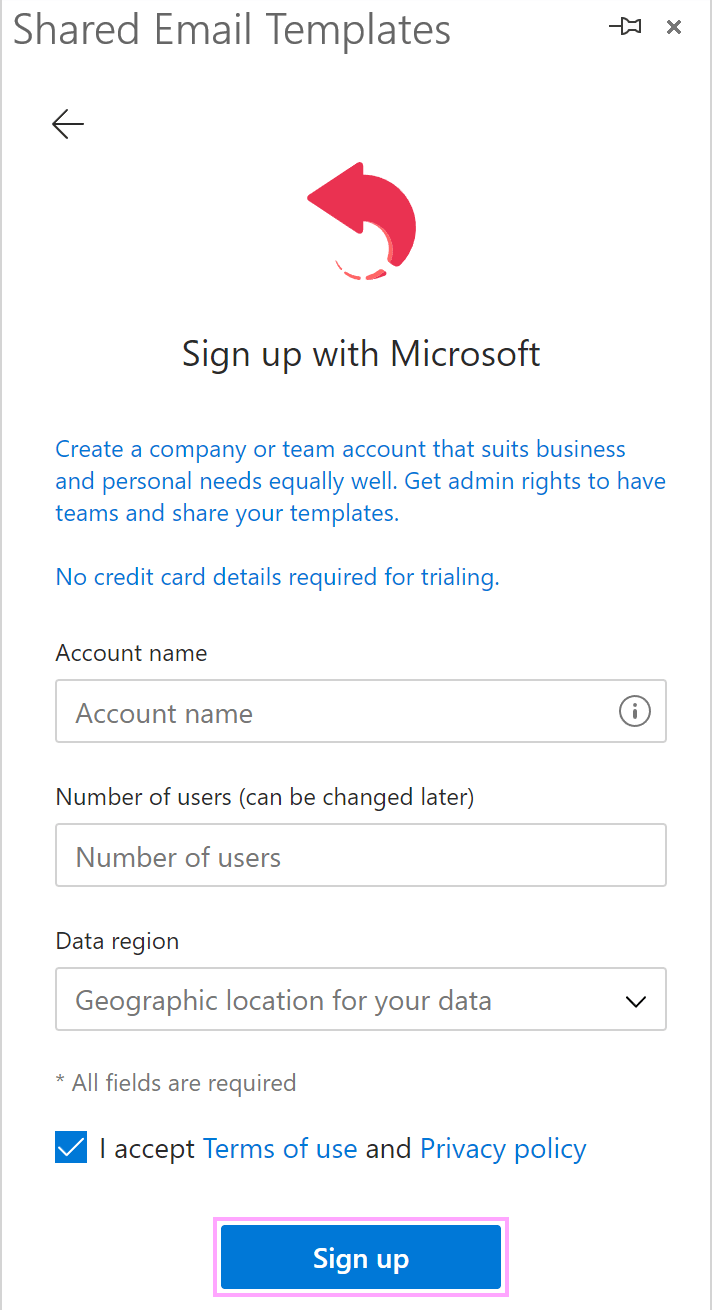This screenshot has height=1310, width=712.
Task: Select a geographic location for your data
Action: tap(300, 999)
